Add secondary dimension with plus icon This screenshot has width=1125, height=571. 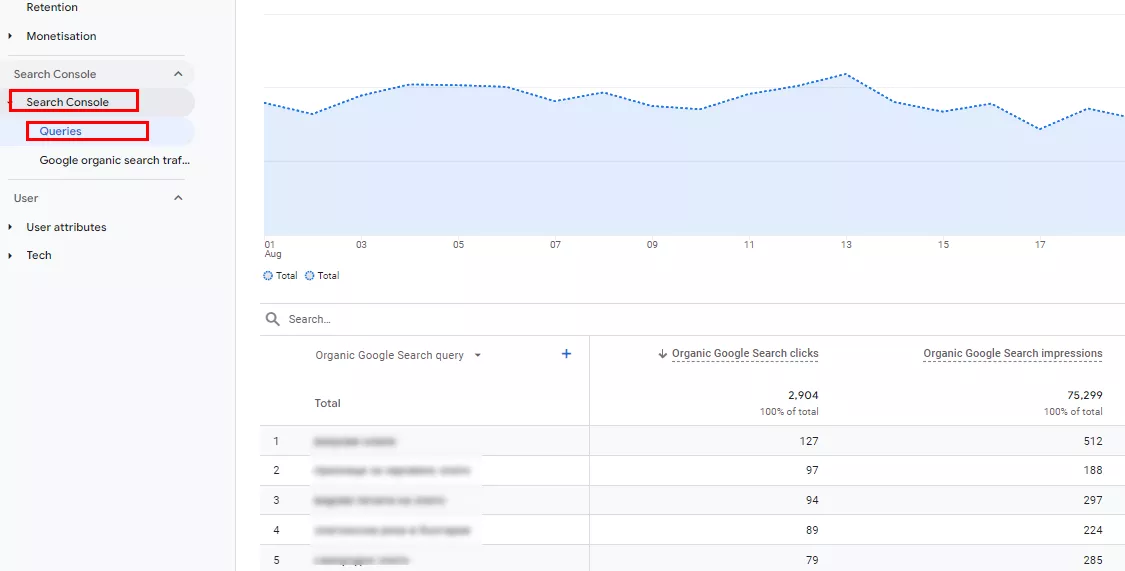pyautogui.click(x=566, y=354)
